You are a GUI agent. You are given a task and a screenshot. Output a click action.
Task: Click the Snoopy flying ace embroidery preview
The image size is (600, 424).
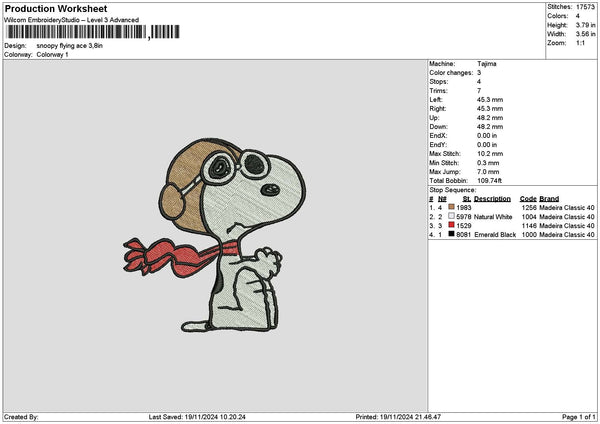pos(214,235)
